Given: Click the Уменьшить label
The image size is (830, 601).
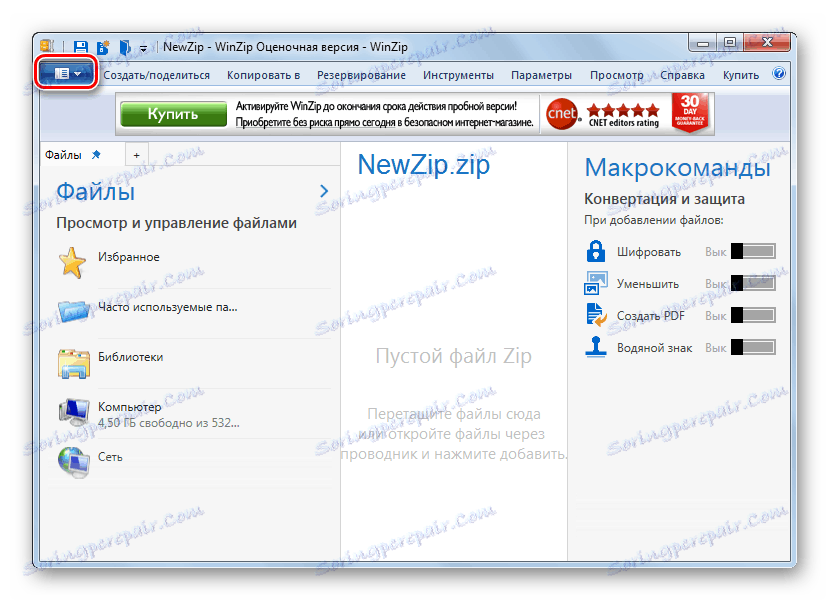Looking at the screenshot, I should tap(647, 284).
